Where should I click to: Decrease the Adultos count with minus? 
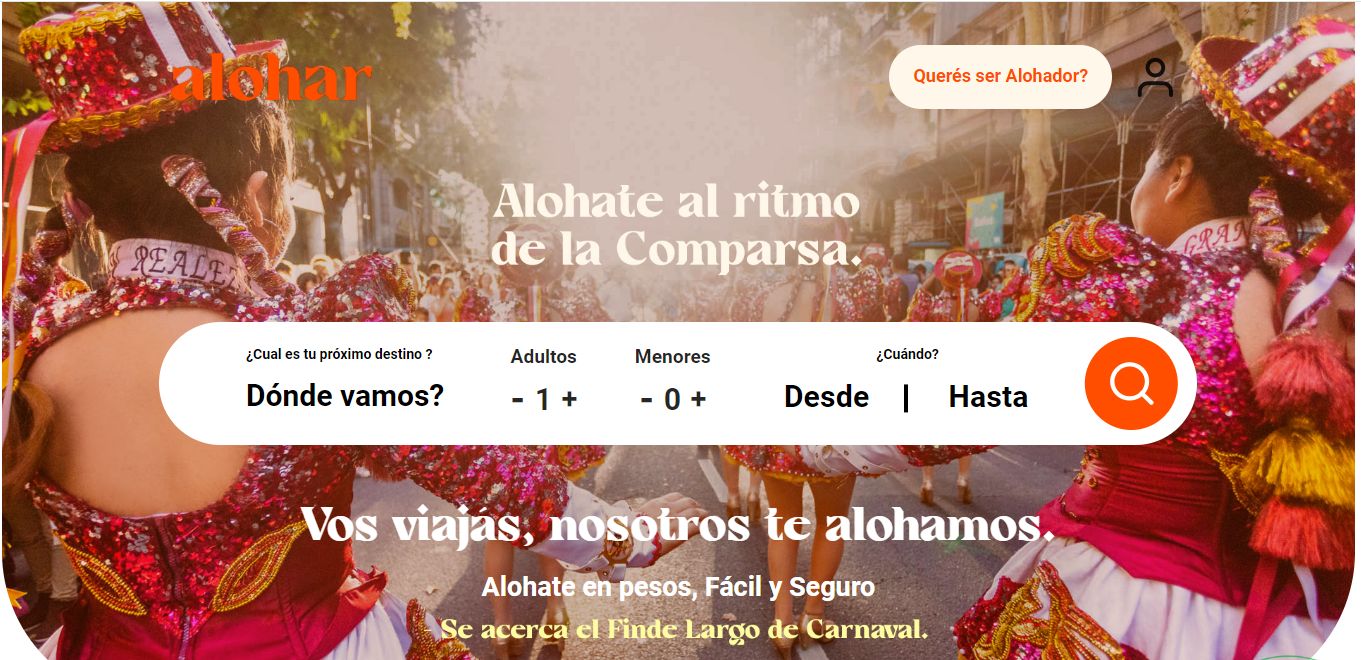(518, 399)
